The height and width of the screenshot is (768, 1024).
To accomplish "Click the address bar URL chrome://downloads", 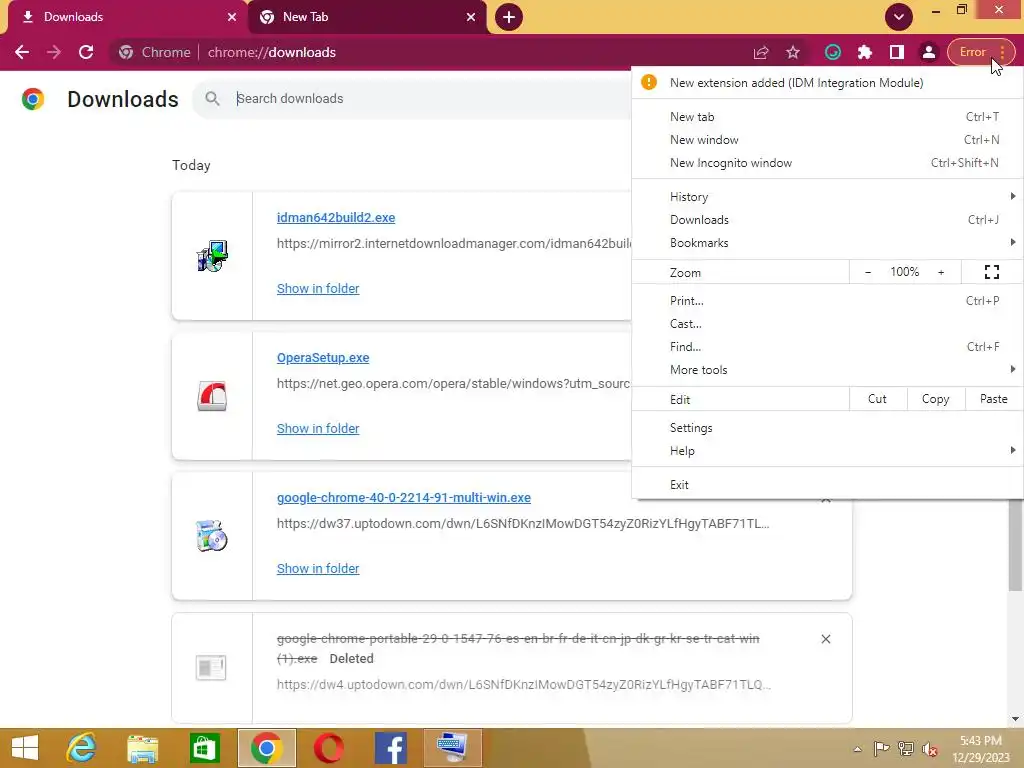I will tap(272, 52).
